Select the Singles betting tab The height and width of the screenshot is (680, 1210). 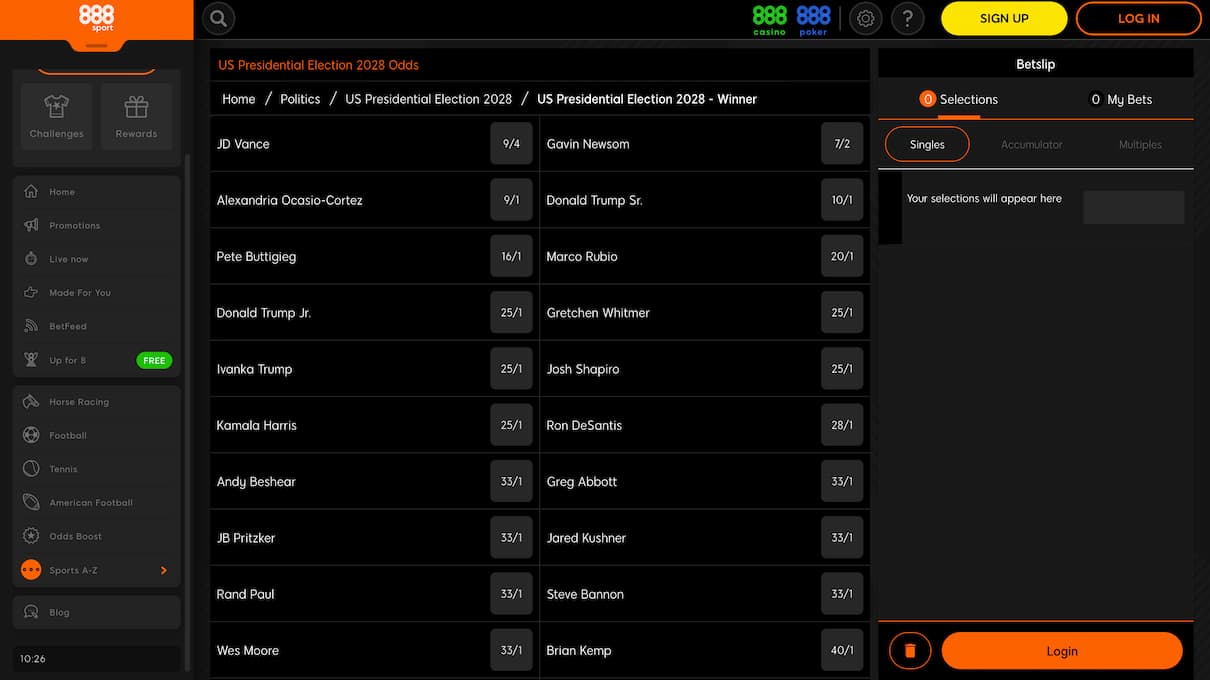tap(926, 143)
